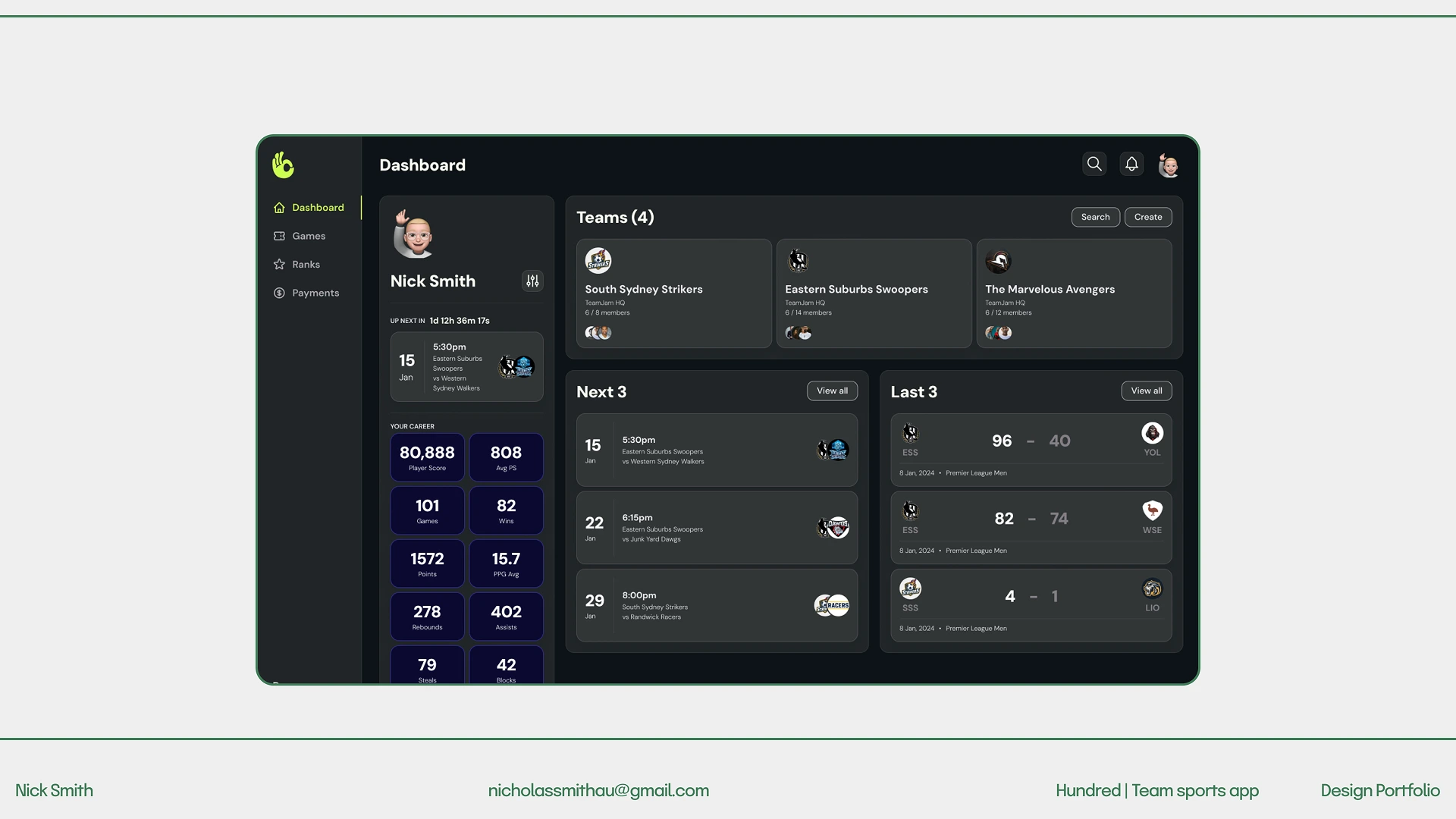Click the search magnifier icon in header
The width and height of the screenshot is (1456, 819).
coord(1094,164)
